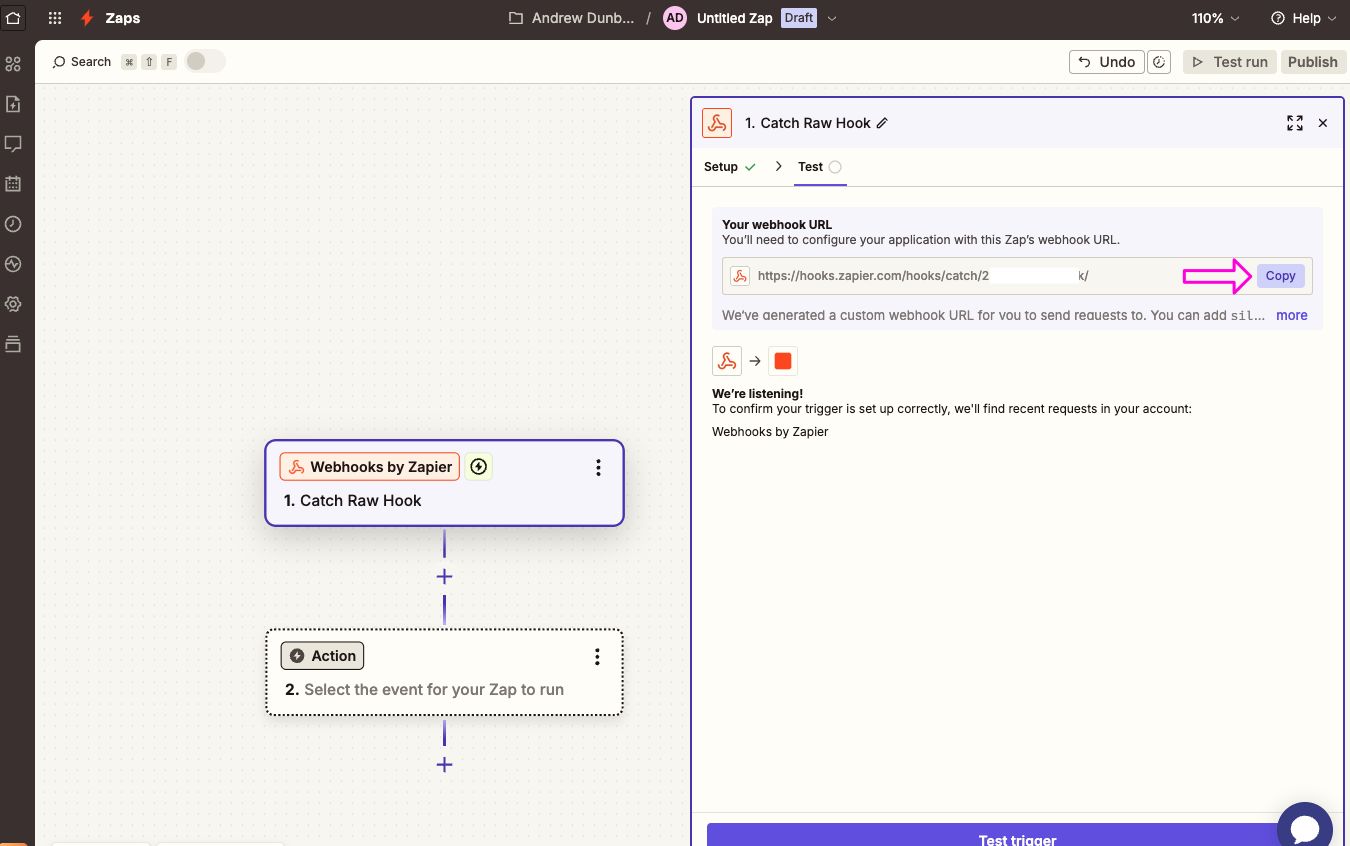Open the three-dot menu on Webhooks step

coord(598,467)
